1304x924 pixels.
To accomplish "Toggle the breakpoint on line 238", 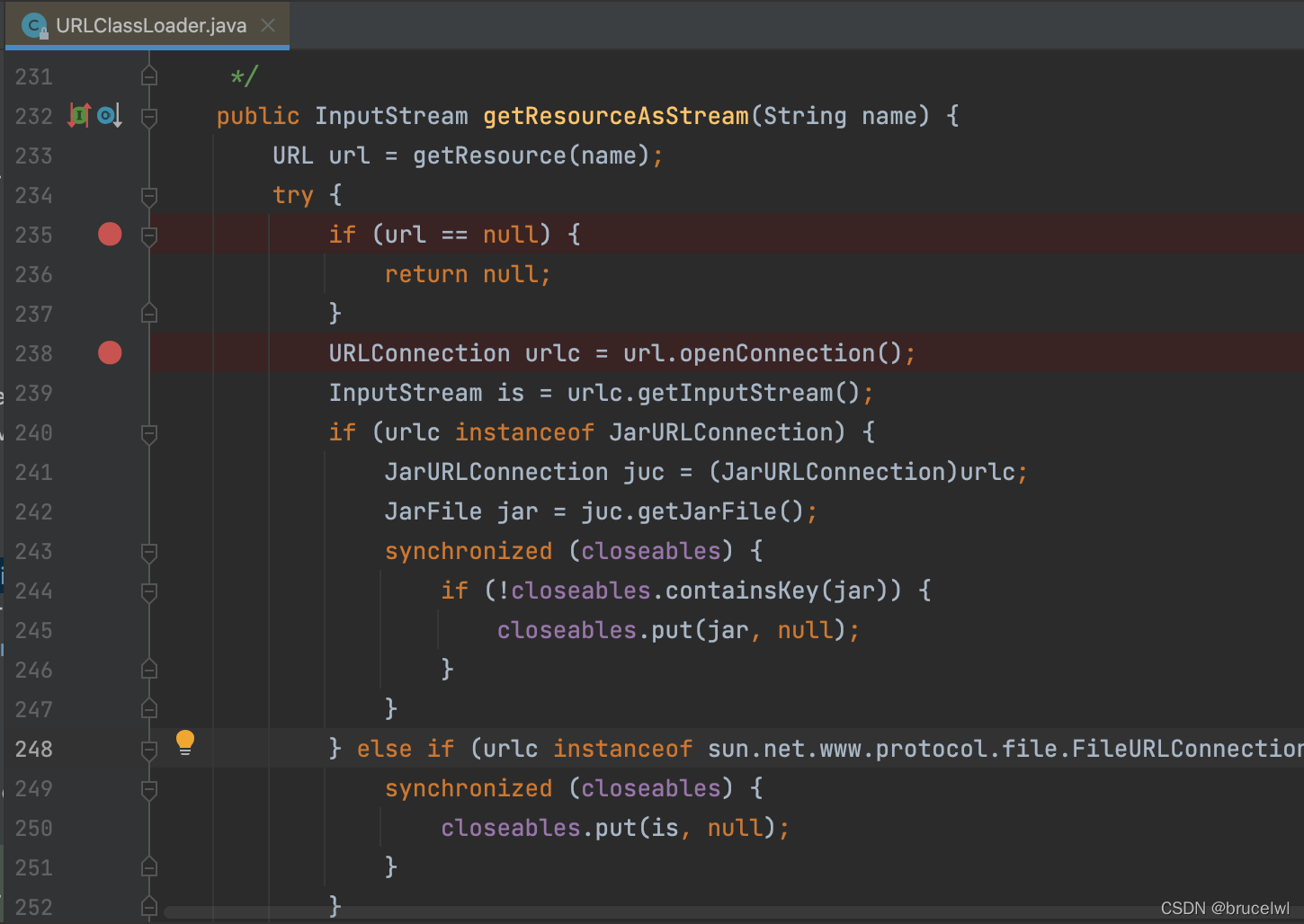I will point(110,353).
